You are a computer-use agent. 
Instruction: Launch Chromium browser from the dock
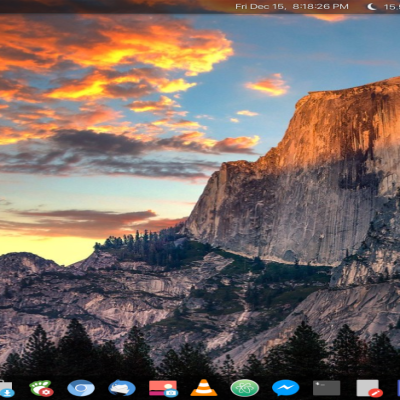81,388
